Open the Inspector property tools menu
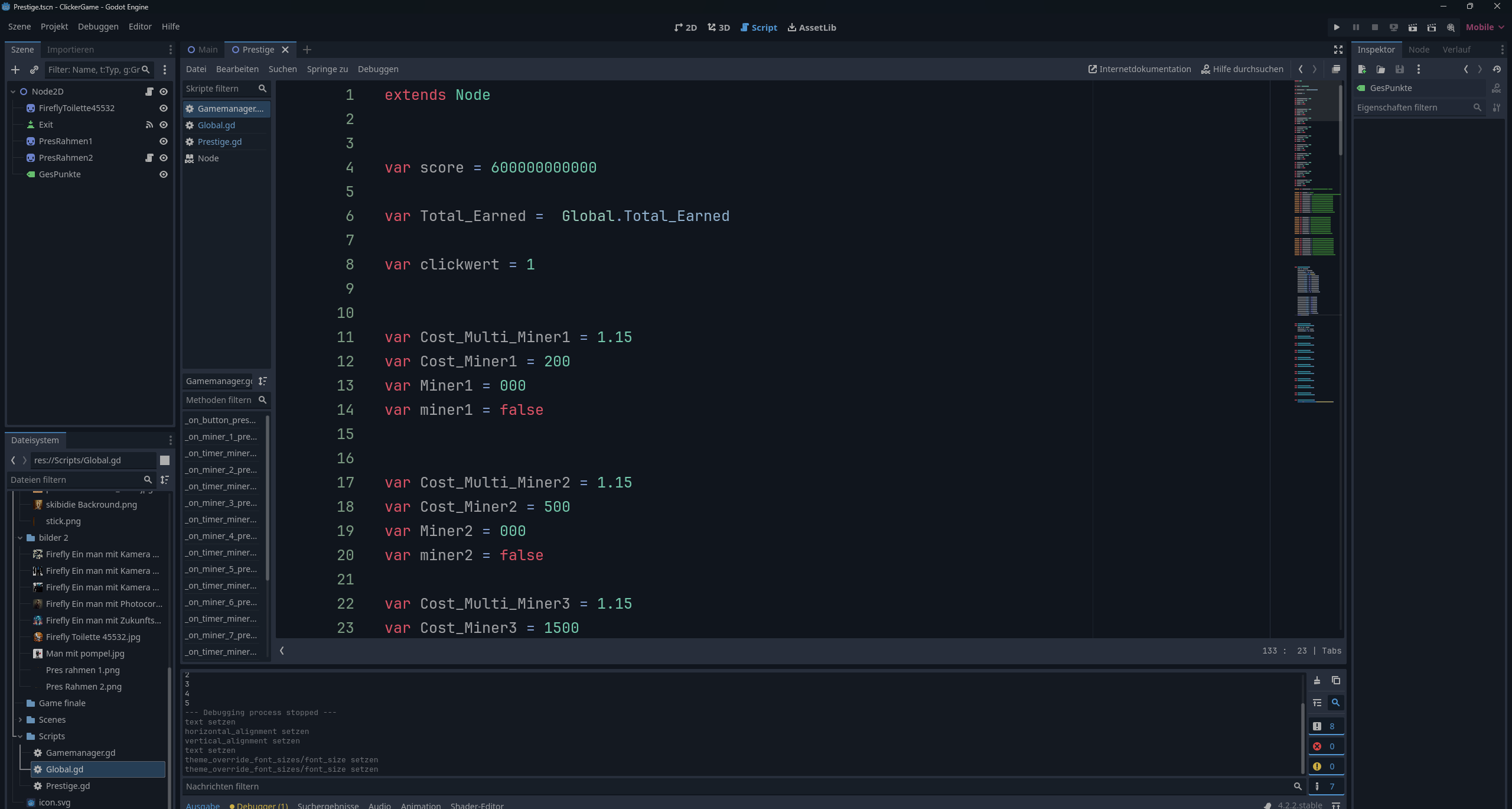1512x809 pixels. pyautogui.click(x=1497, y=108)
